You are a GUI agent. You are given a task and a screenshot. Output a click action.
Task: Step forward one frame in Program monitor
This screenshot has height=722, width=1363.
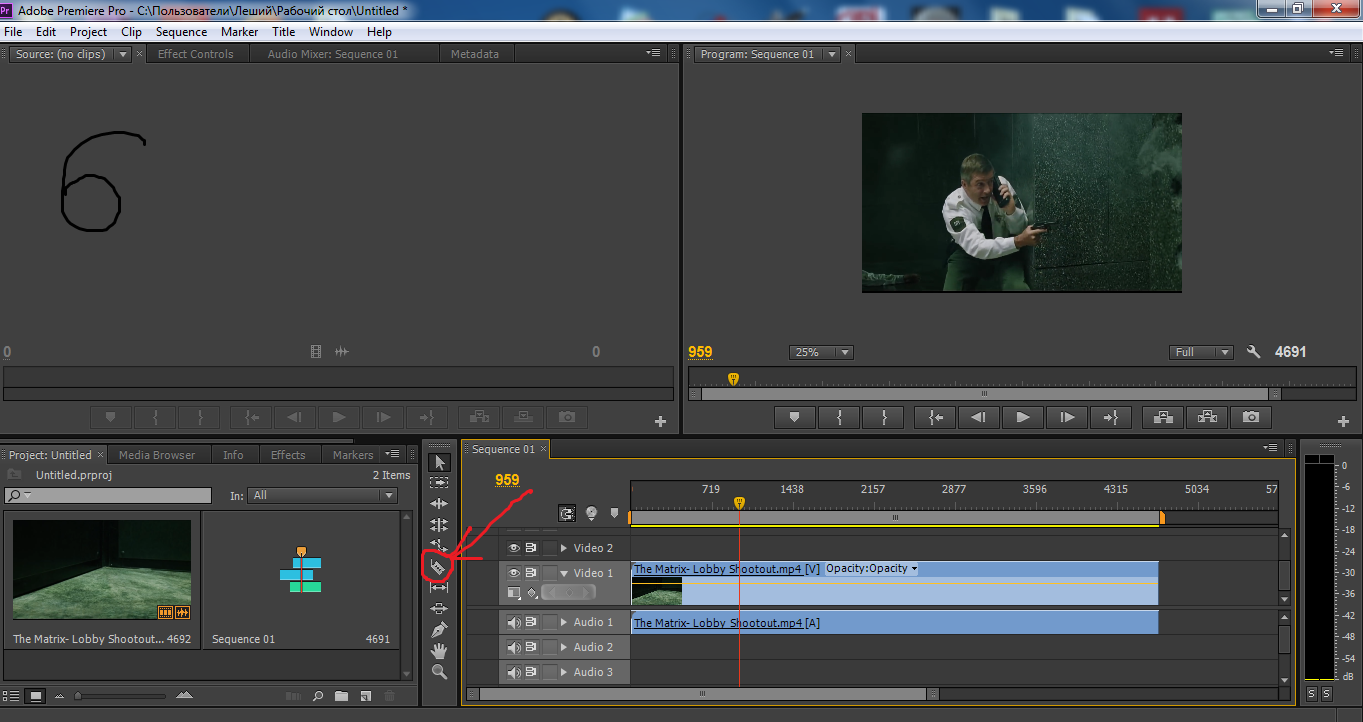pyautogui.click(x=1067, y=417)
